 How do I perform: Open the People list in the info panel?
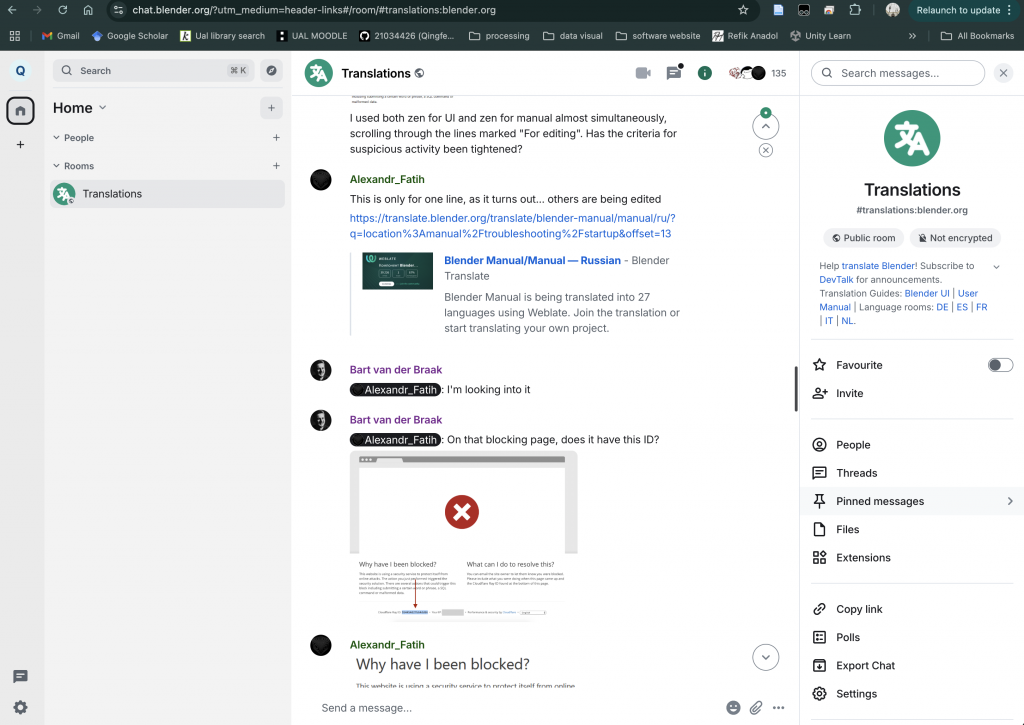(912, 445)
